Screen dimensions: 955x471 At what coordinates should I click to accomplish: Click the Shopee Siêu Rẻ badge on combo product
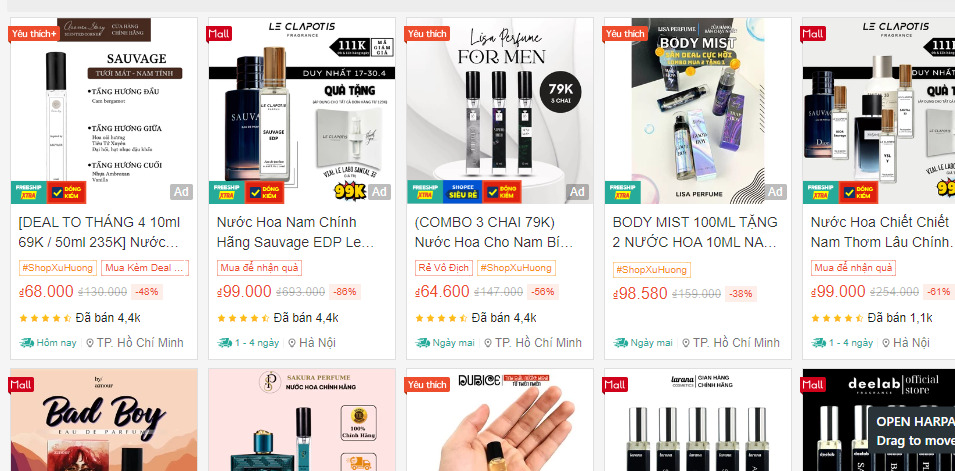pos(462,192)
